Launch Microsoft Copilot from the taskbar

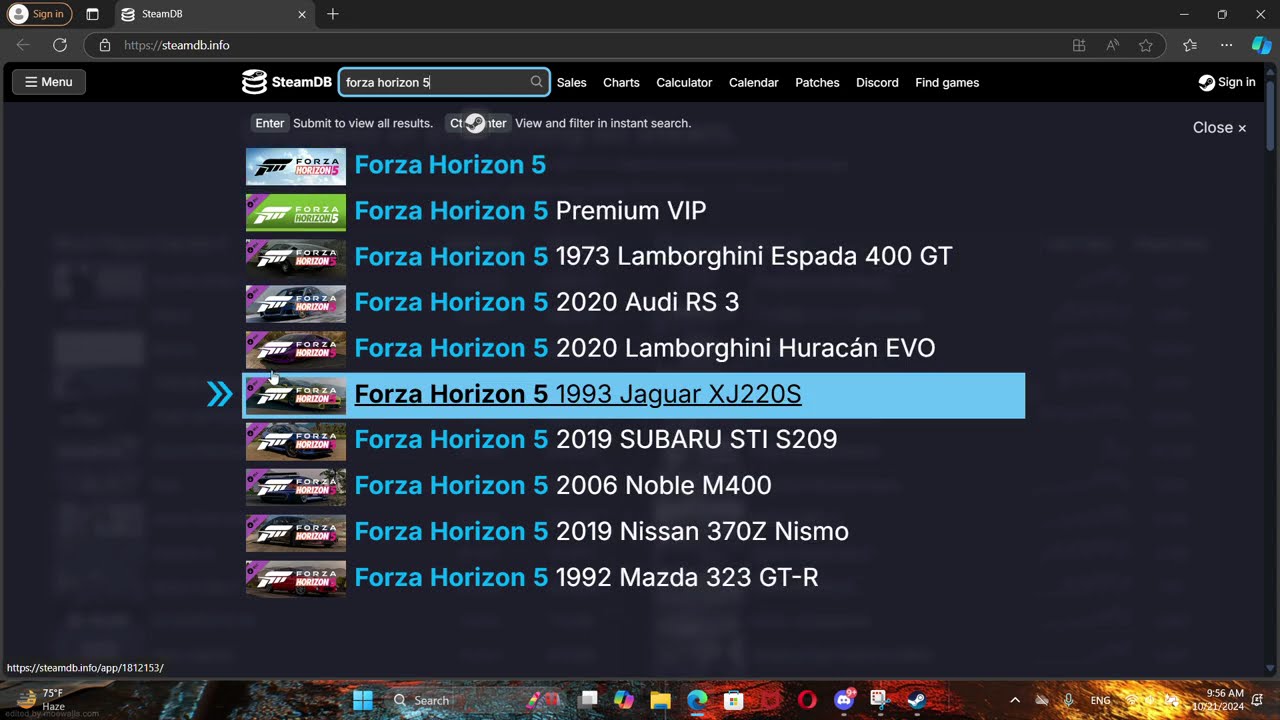[x=624, y=700]
